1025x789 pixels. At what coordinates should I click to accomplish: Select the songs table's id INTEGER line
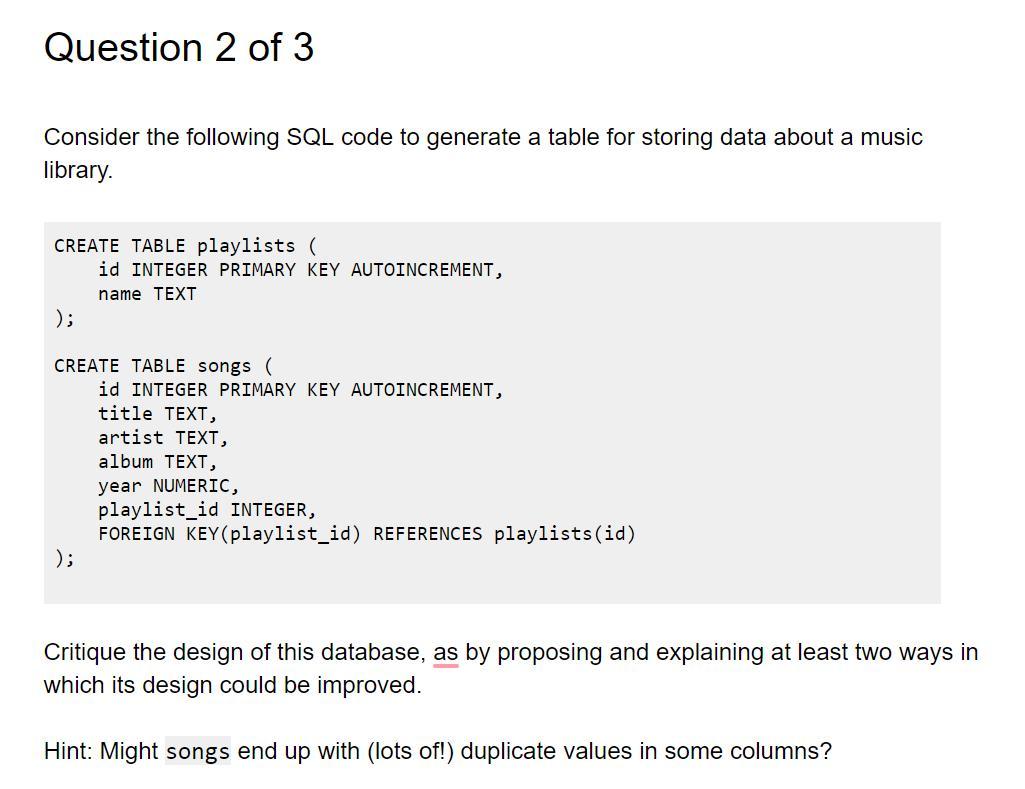tap(300, 390)
